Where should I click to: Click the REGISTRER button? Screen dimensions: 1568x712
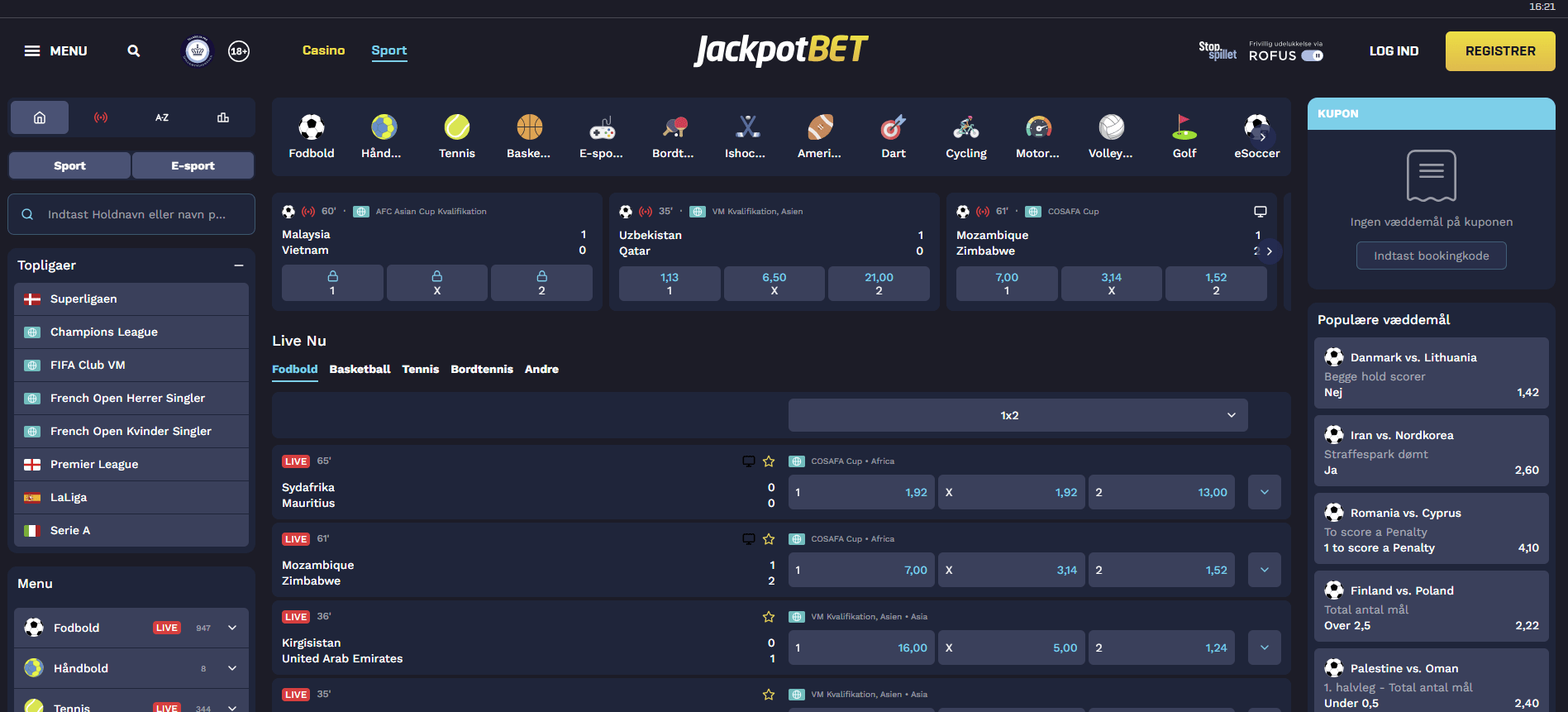[1499, 51]
